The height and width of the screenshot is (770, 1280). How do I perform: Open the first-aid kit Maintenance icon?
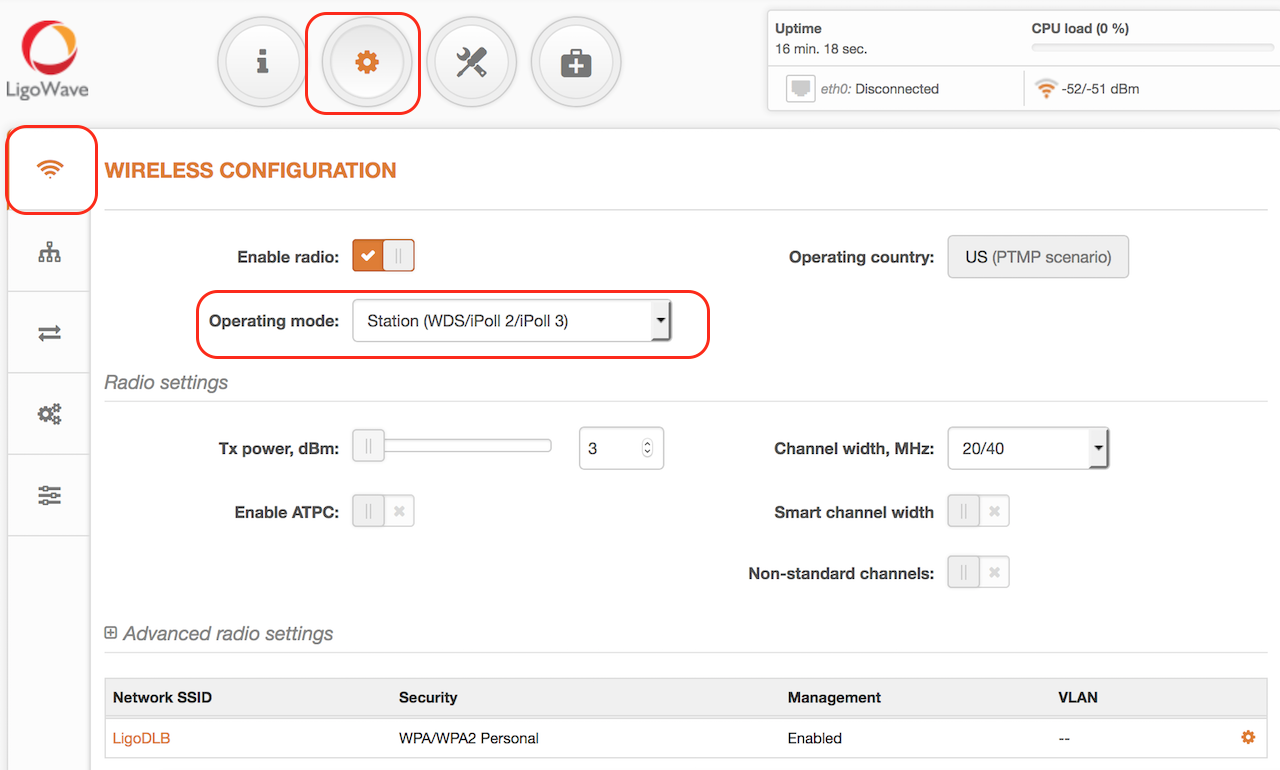point(576,61)
